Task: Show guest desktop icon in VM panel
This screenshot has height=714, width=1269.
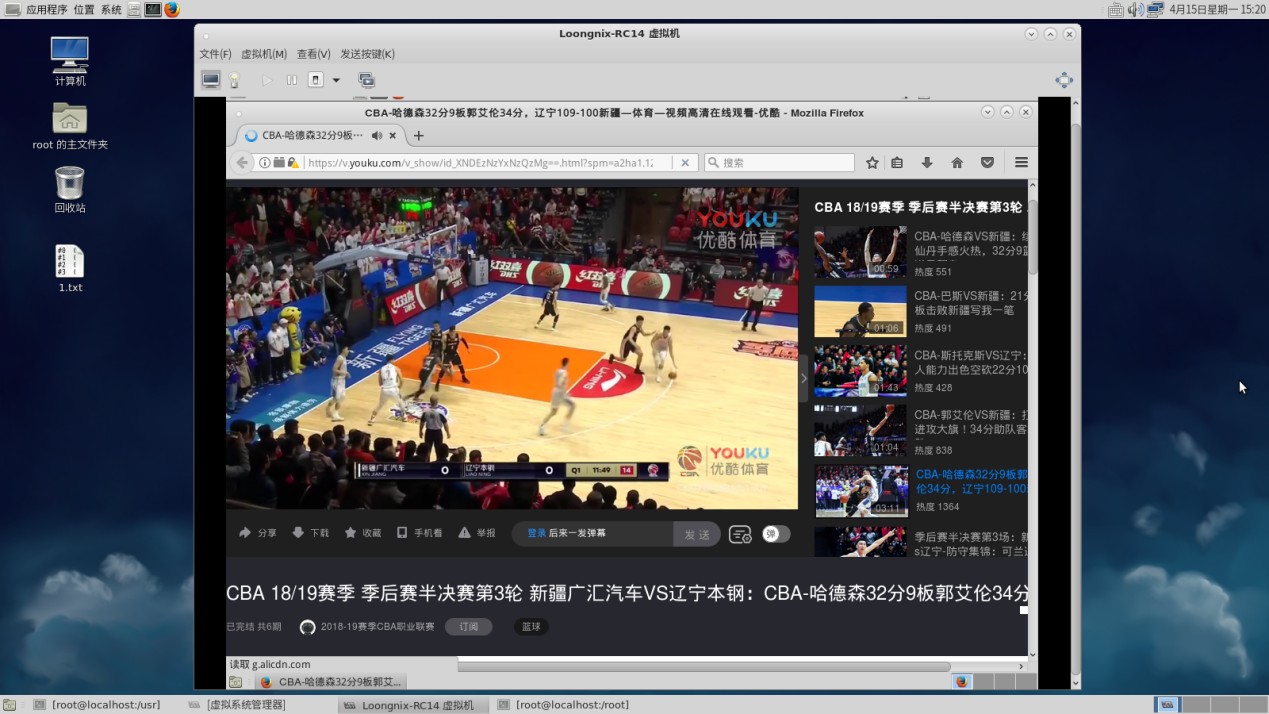Action: click(235, 682)
